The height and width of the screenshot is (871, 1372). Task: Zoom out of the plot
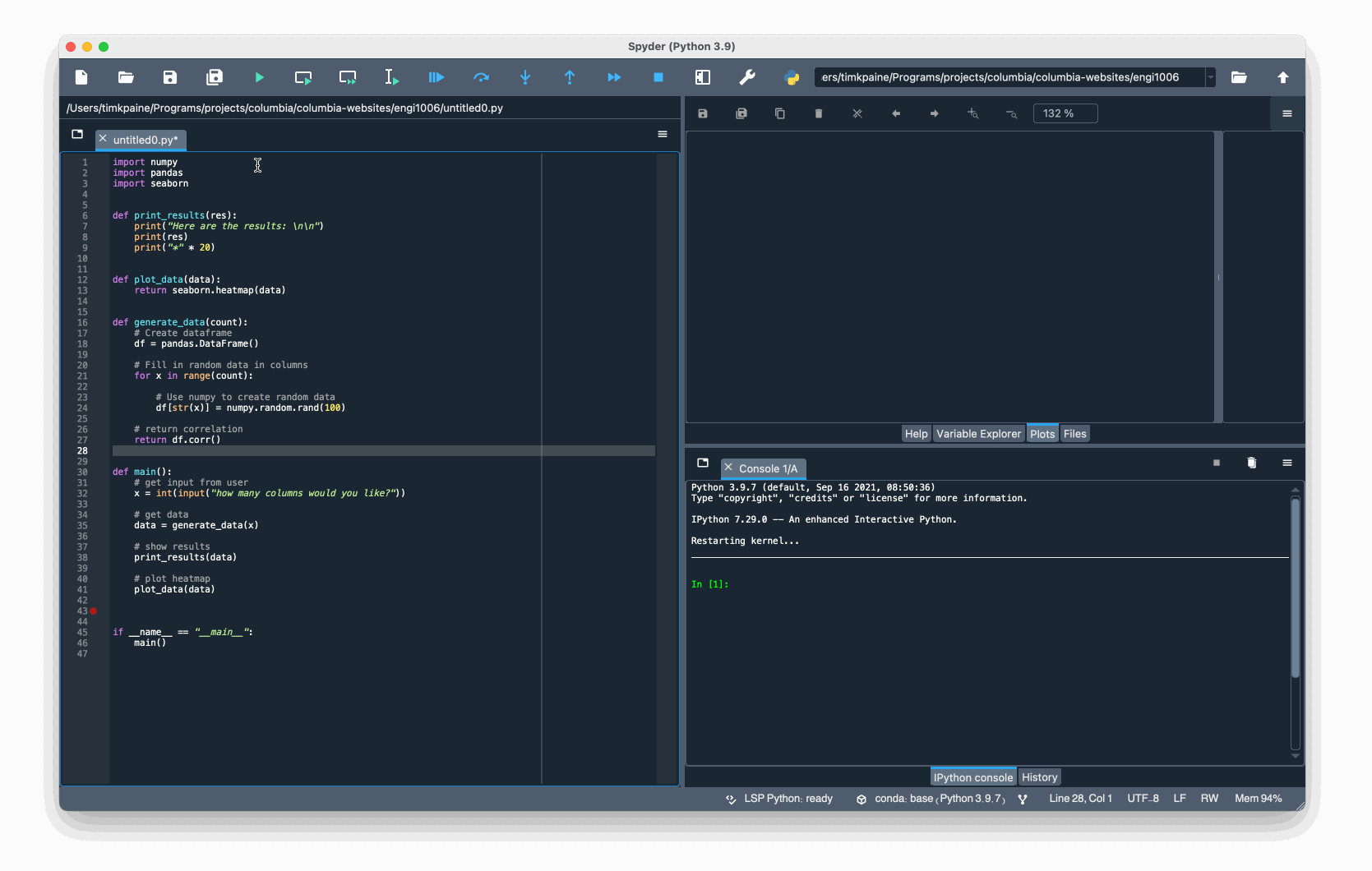point(1012,113)
